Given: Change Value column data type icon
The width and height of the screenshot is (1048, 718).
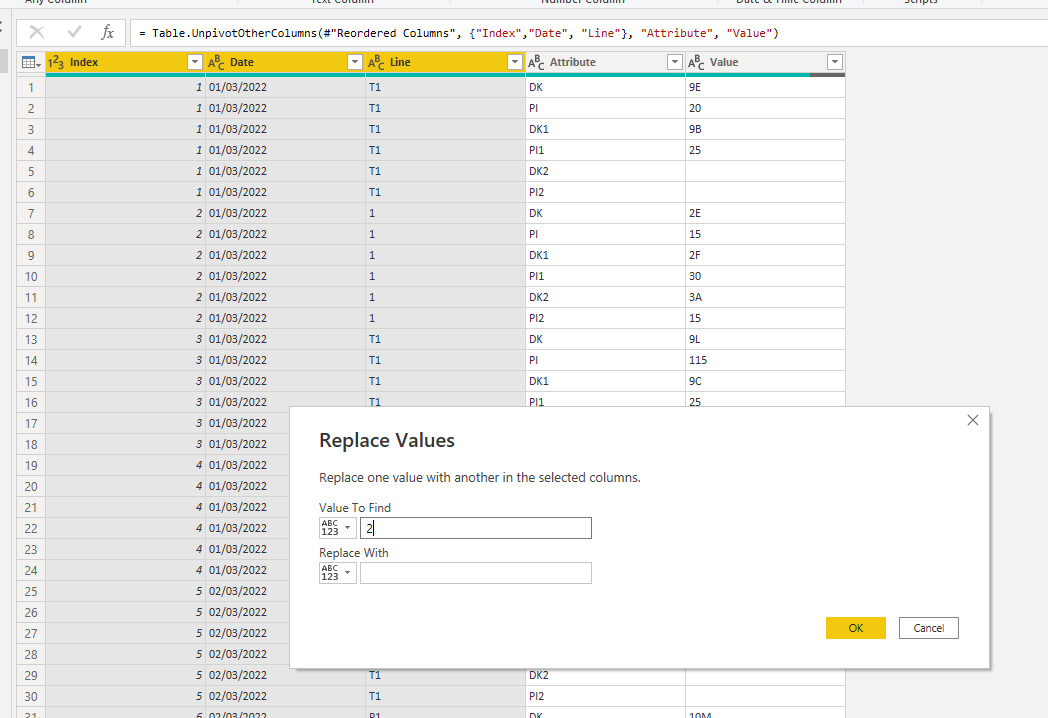Looking at the screenshot, I should click(x=696, y=62).
